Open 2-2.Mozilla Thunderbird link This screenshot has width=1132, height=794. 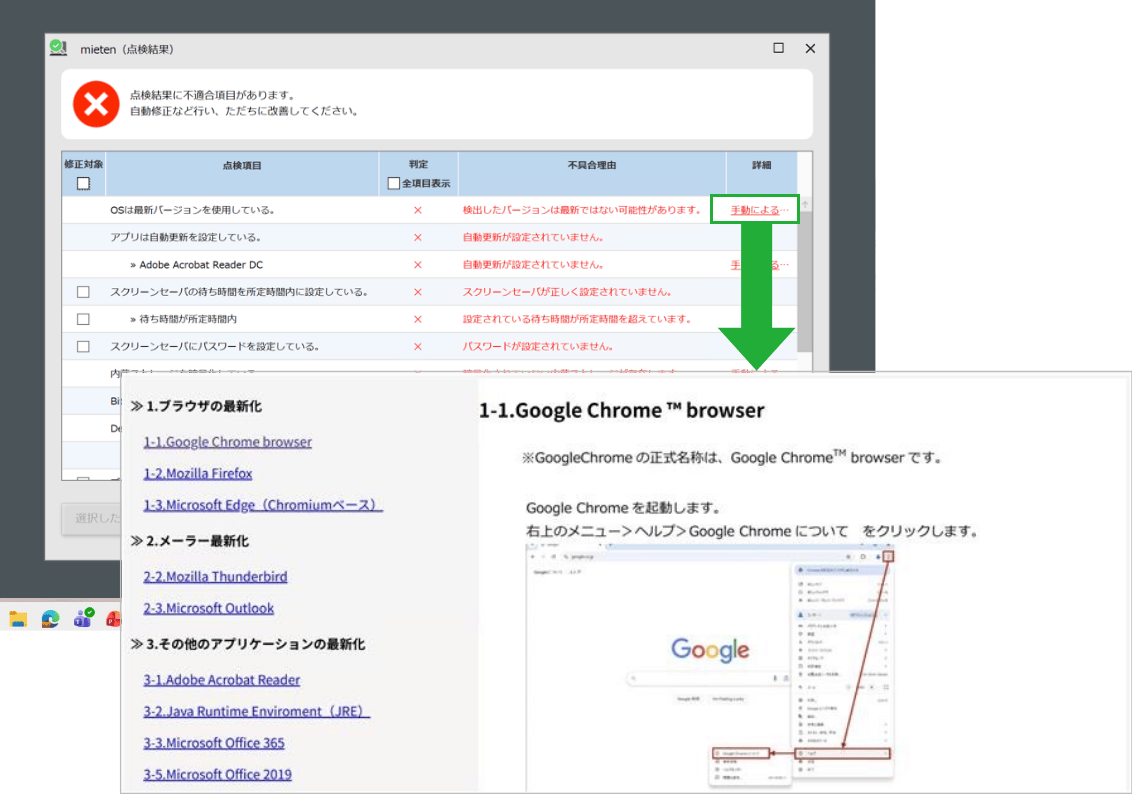[215, 577]
